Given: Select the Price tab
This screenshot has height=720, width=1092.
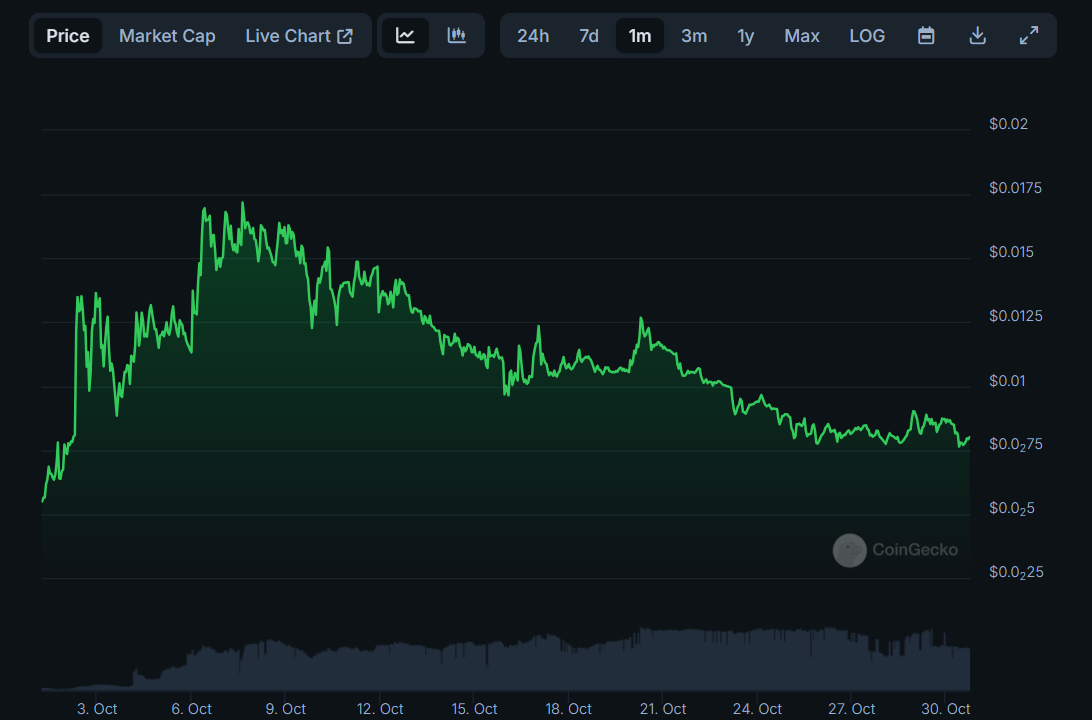Looking at the screenshot, I should point(68,36).
